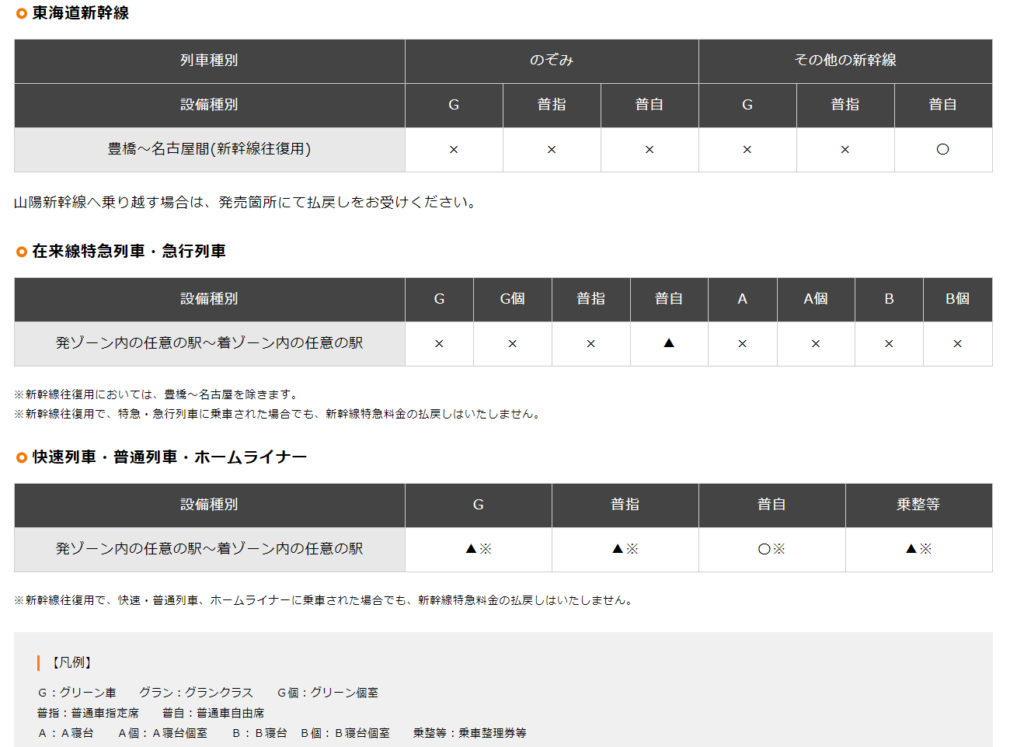The image size is (1024, 747).
Task: Click the ○ symbol under その他の新幹線 普自 column
Action: [942, 149]
